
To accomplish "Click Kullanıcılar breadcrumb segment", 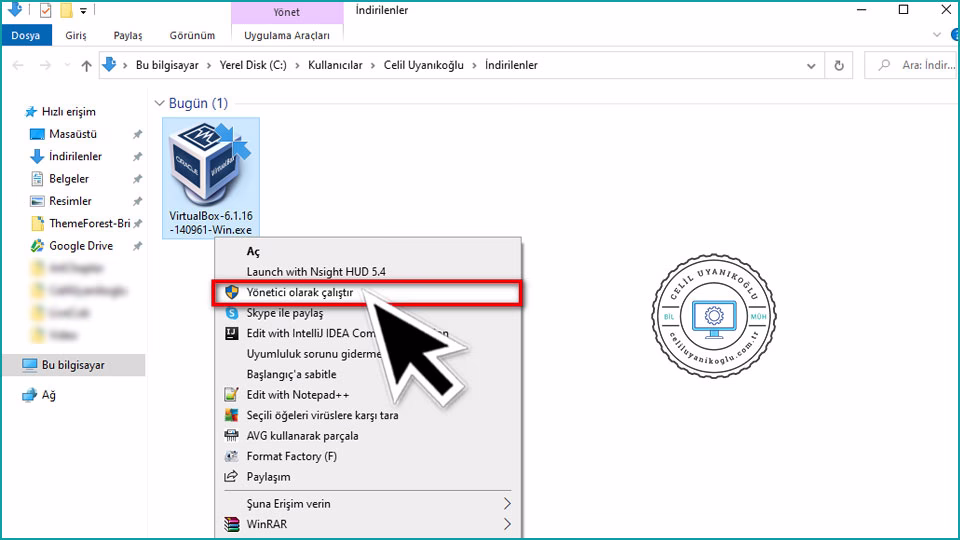I will pos(336,66).
